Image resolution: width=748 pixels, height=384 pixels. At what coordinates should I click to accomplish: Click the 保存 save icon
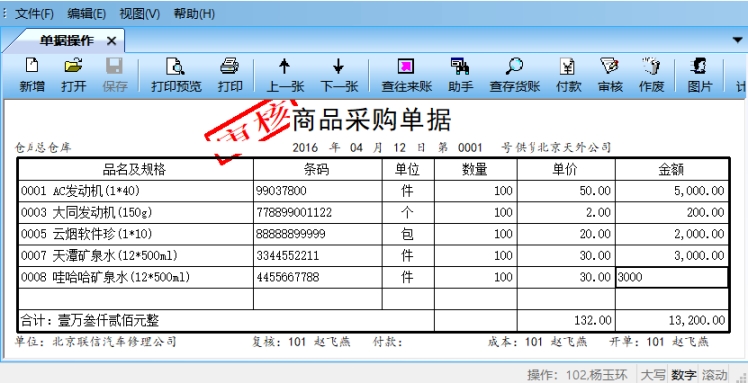click(115, 75)
